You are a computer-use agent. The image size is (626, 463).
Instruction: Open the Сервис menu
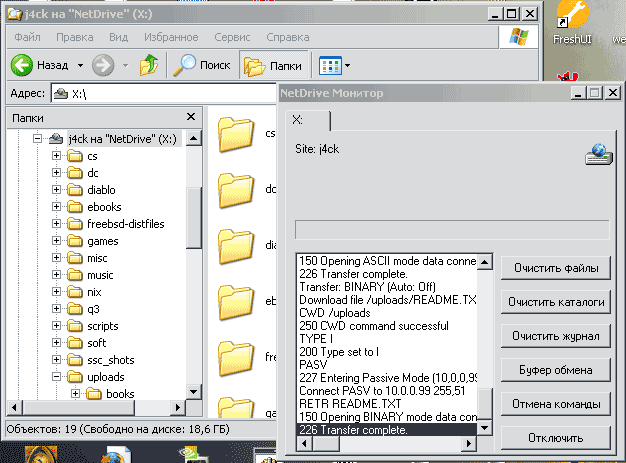click(232, 37)
